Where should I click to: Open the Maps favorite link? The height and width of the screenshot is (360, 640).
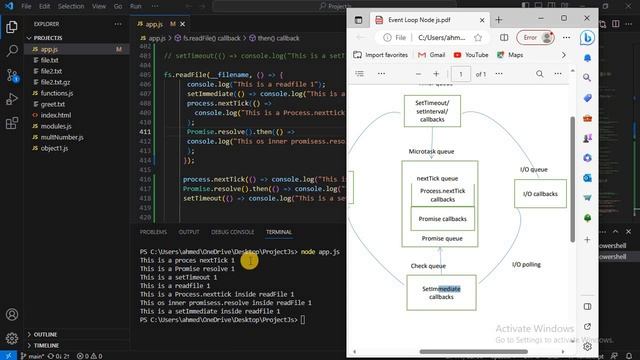coord(510,55)
